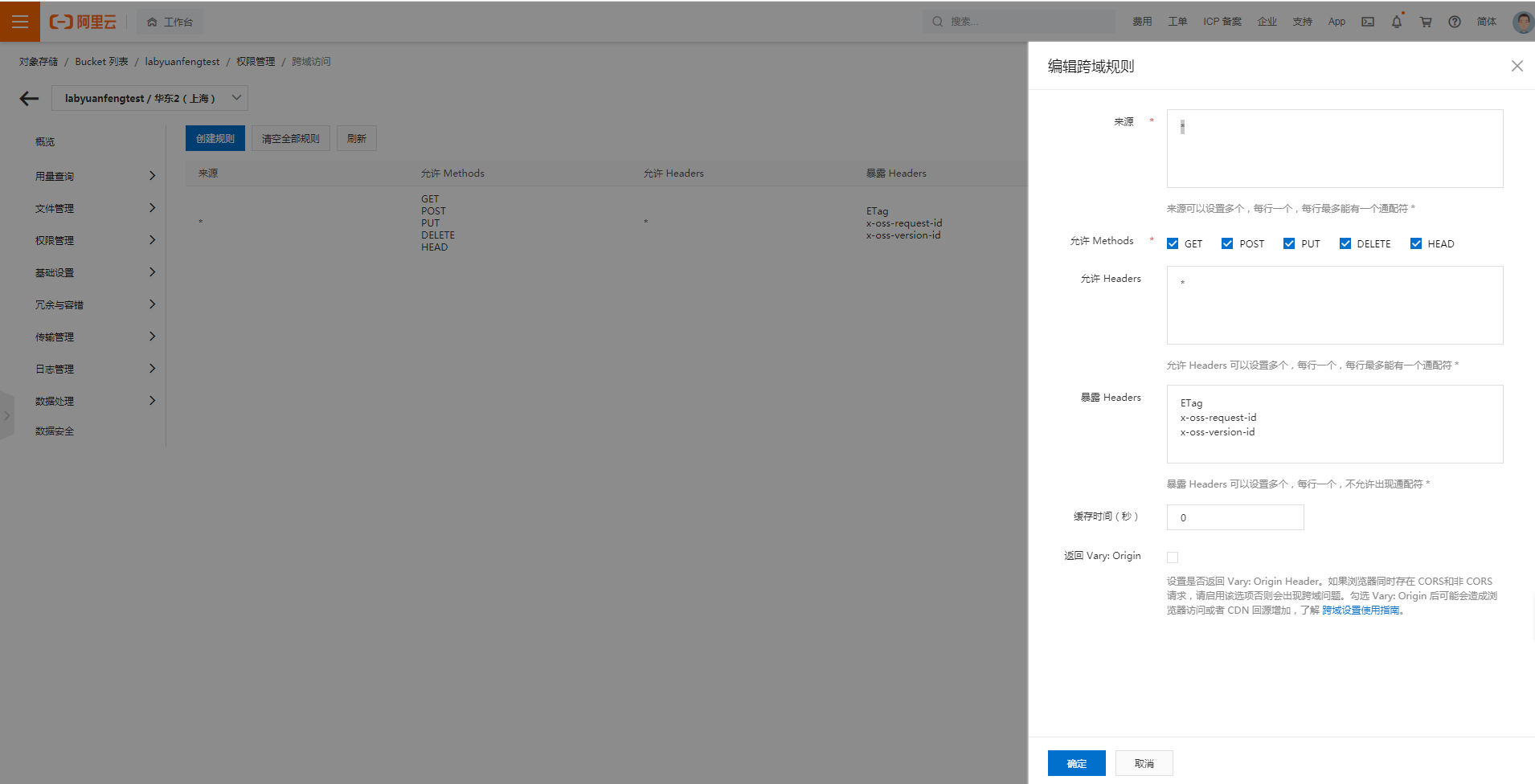Expand 用量查询 sidebar section
The width and height of the screenshot is (1535, 784).
coord(95,176)
